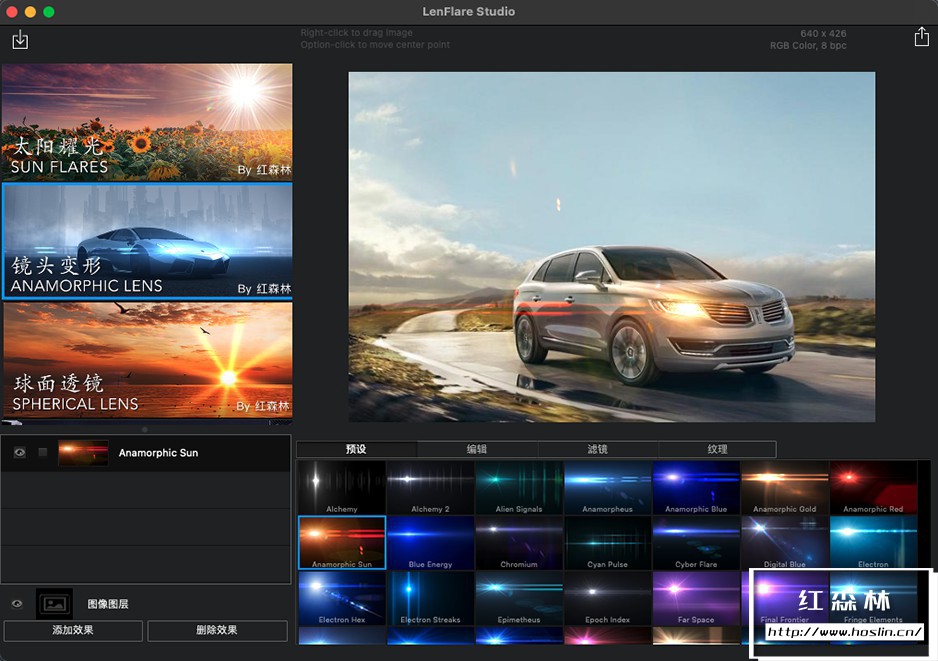Toggle visibility of the image layer
This screenshot has height=661, width=938.
tap(17, 604)
